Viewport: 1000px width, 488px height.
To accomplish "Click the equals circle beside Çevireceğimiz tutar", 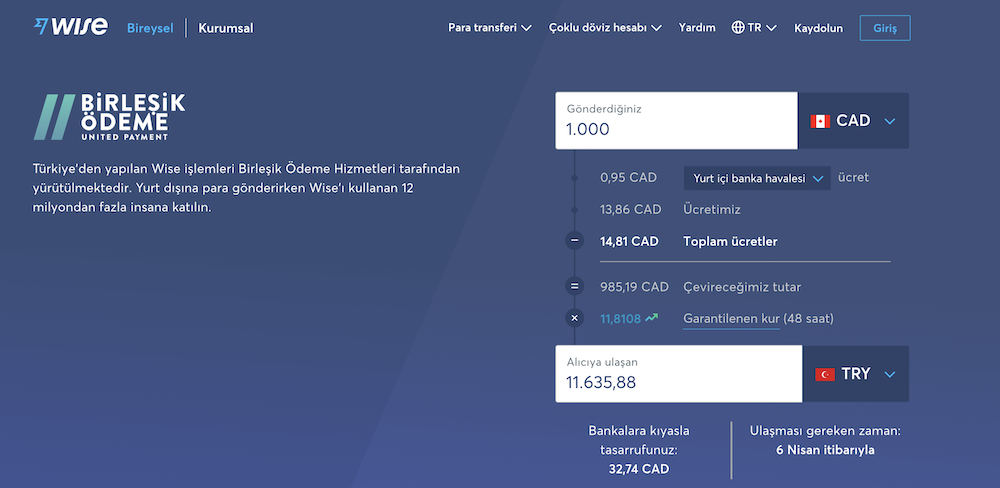I will click(575, 286).
